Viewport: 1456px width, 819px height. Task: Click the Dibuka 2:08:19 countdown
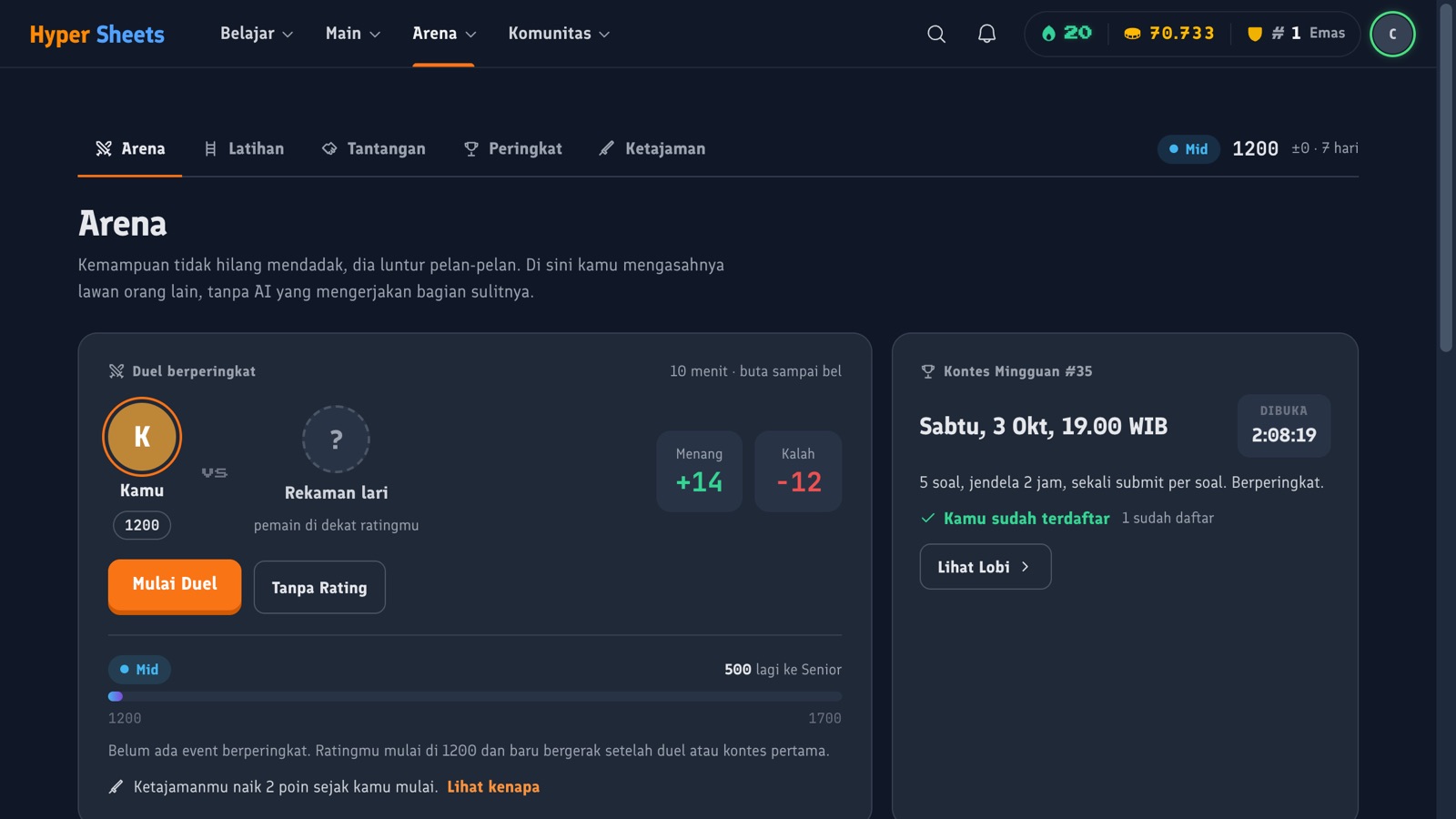point(1284,425)
